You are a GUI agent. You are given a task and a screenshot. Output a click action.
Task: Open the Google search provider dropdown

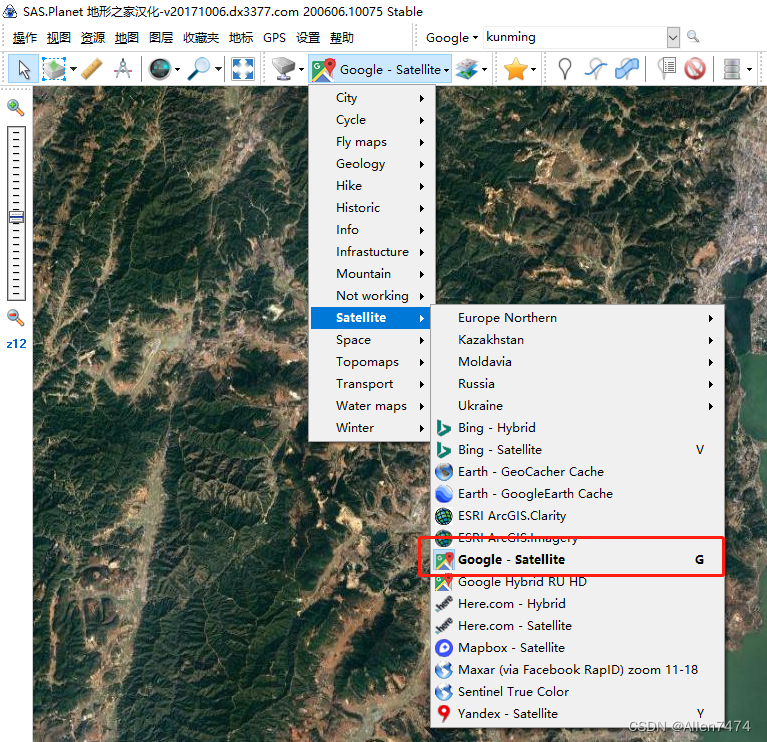(451, 38)
